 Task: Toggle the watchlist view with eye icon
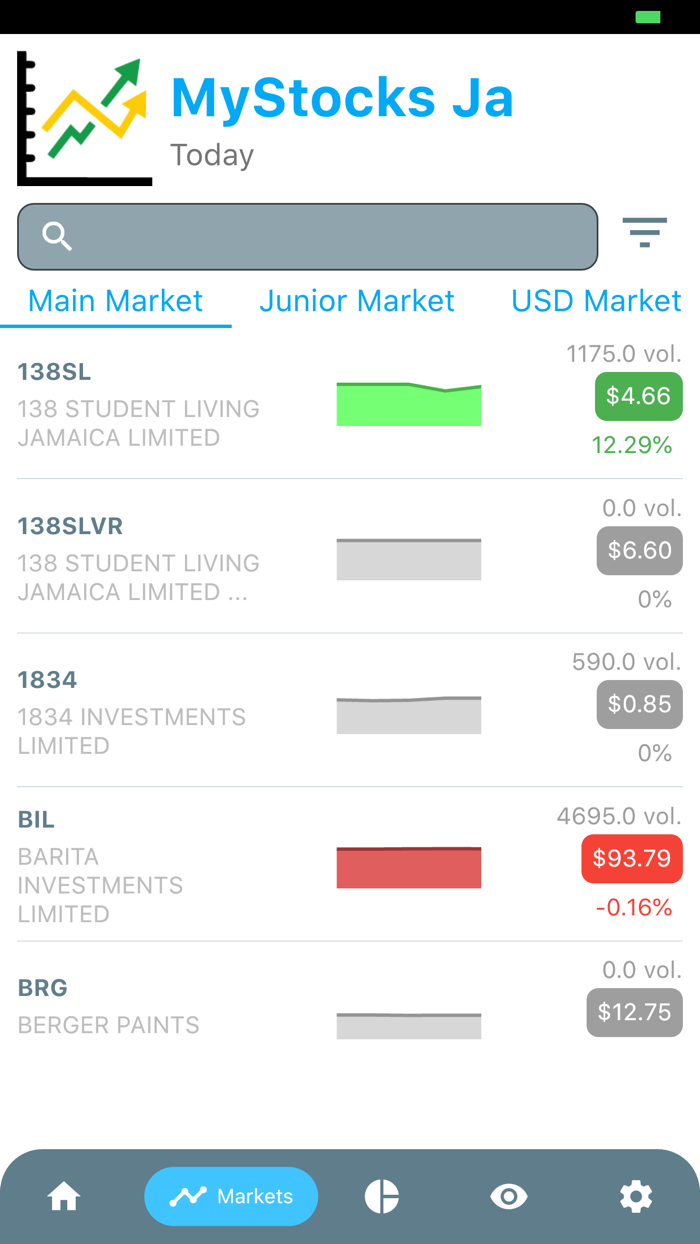[x=509, y=1196]
